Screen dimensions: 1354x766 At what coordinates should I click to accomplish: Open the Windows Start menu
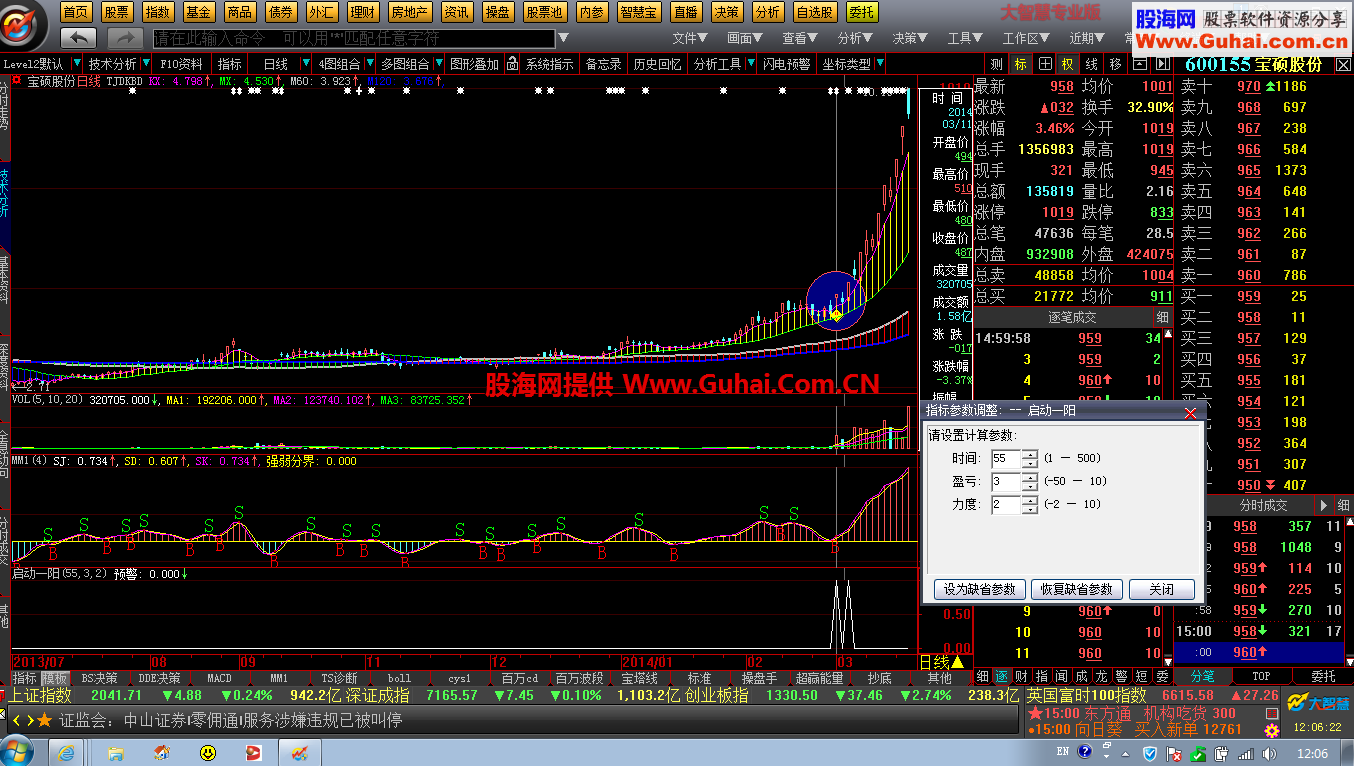click(x=17, y=751)
